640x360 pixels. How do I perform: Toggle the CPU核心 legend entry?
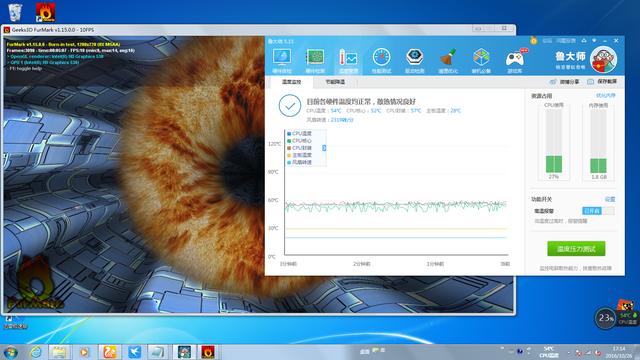[300, 141]
